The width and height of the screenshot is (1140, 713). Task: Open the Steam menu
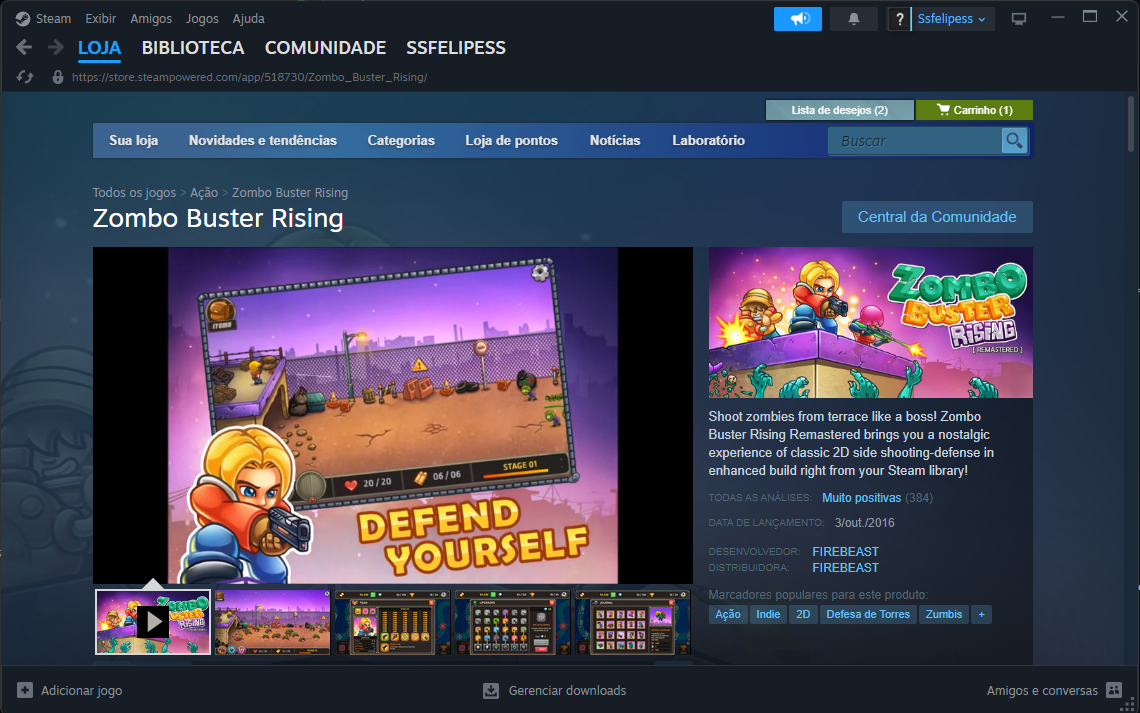coord(53,19)
